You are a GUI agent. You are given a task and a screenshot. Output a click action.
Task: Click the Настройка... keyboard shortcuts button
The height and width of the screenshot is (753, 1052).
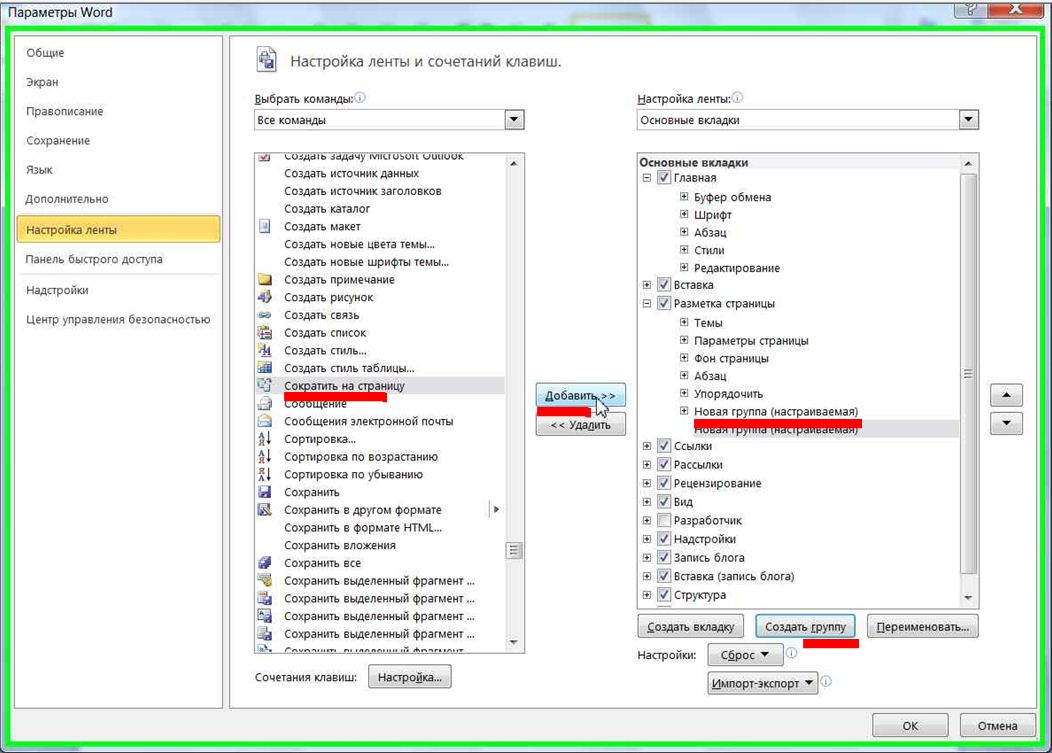[409, 677]
